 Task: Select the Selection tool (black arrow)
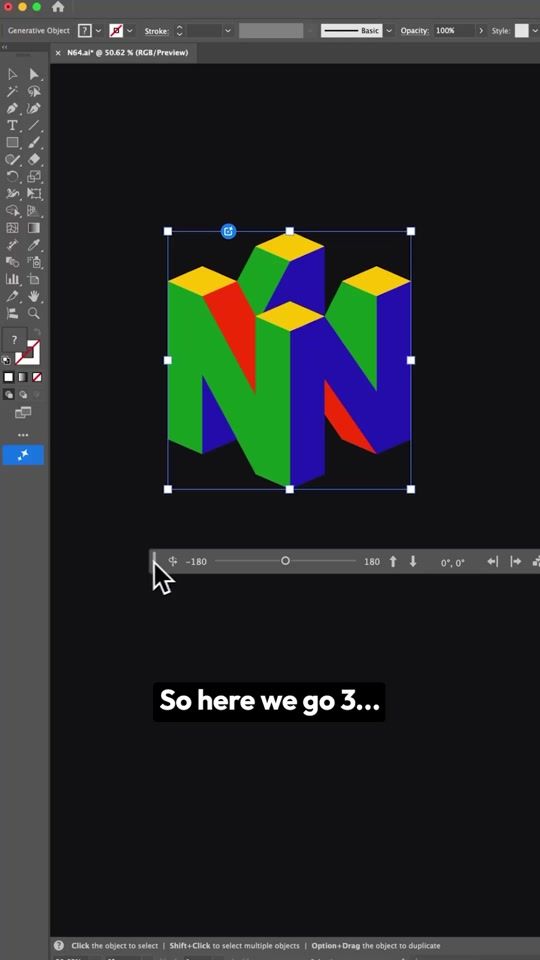pos(12,74)
